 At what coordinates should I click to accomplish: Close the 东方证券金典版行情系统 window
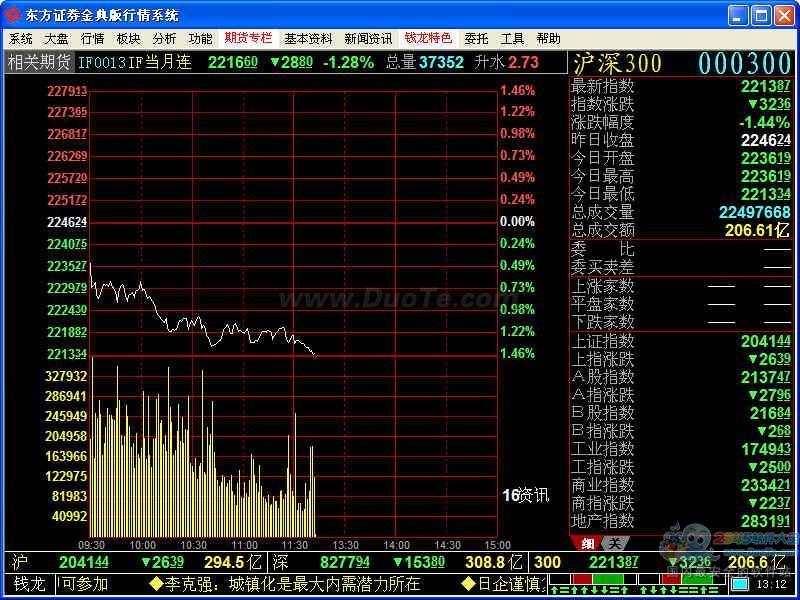coord(785,16)
